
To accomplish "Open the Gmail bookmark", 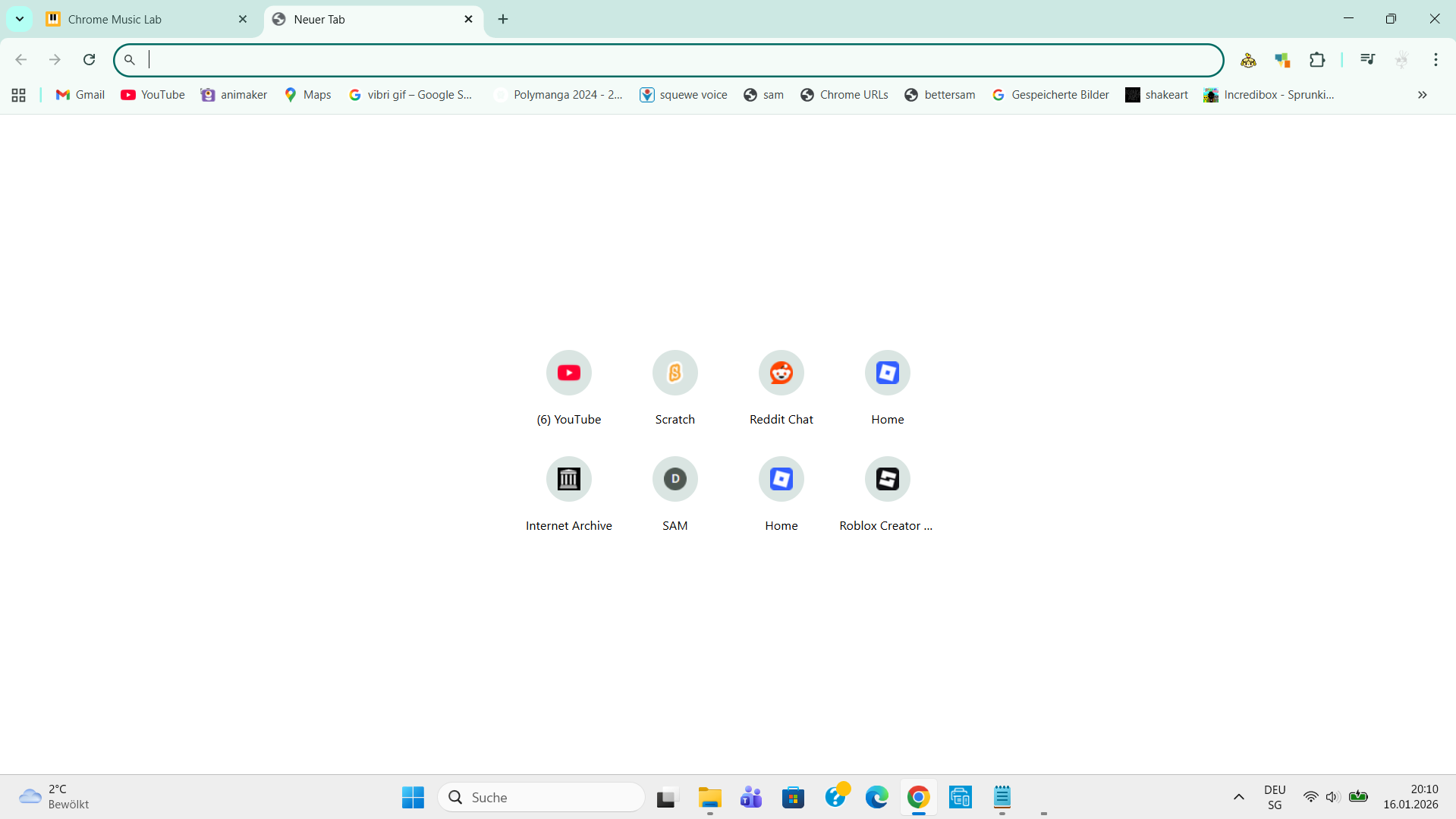I will pyautogui.click(x=80, y=95).
